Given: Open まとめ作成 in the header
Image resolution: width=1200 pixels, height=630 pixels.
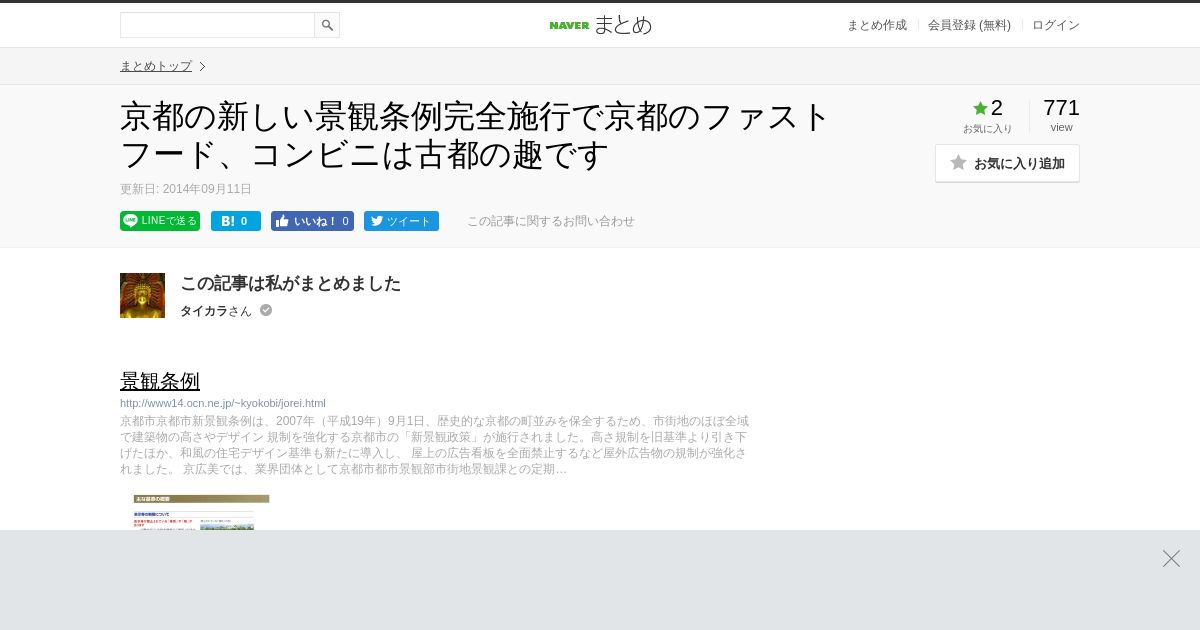Looking at the screenshot, I should click(877, 25).
